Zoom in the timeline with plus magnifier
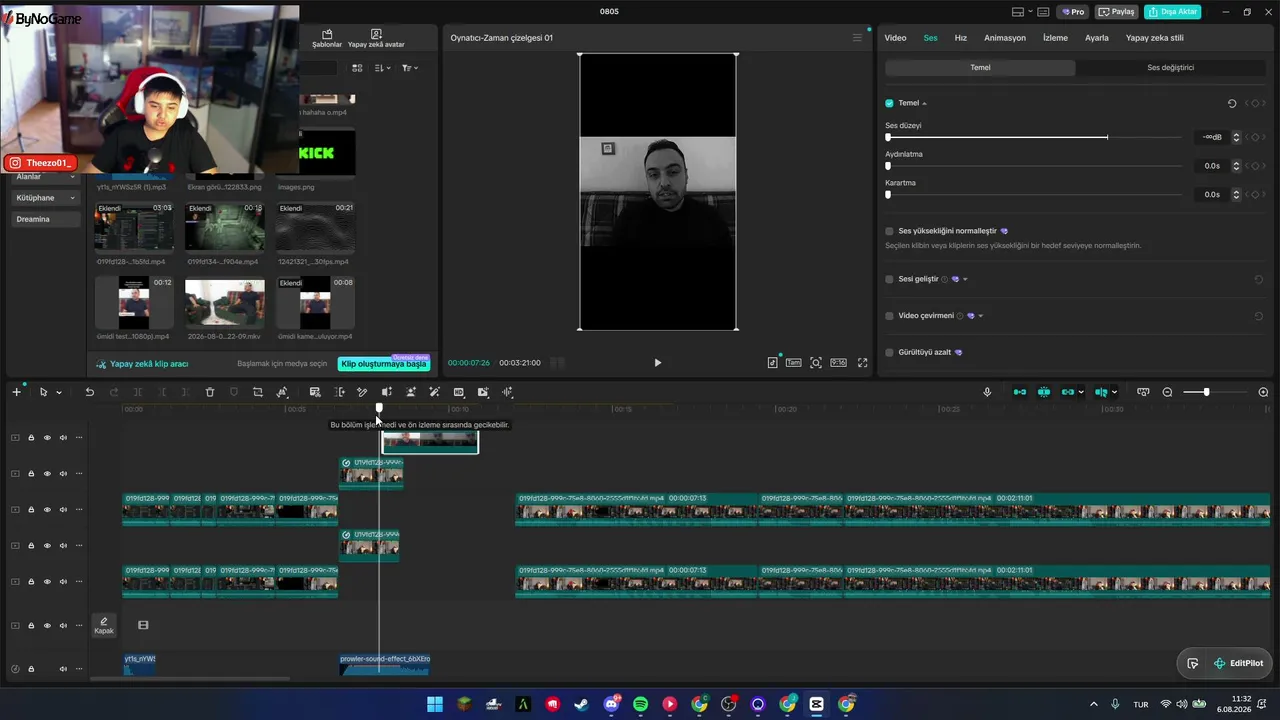The width and height of the screenshot is (1280, 720). pyautogui.click(x=1263, y=392)
